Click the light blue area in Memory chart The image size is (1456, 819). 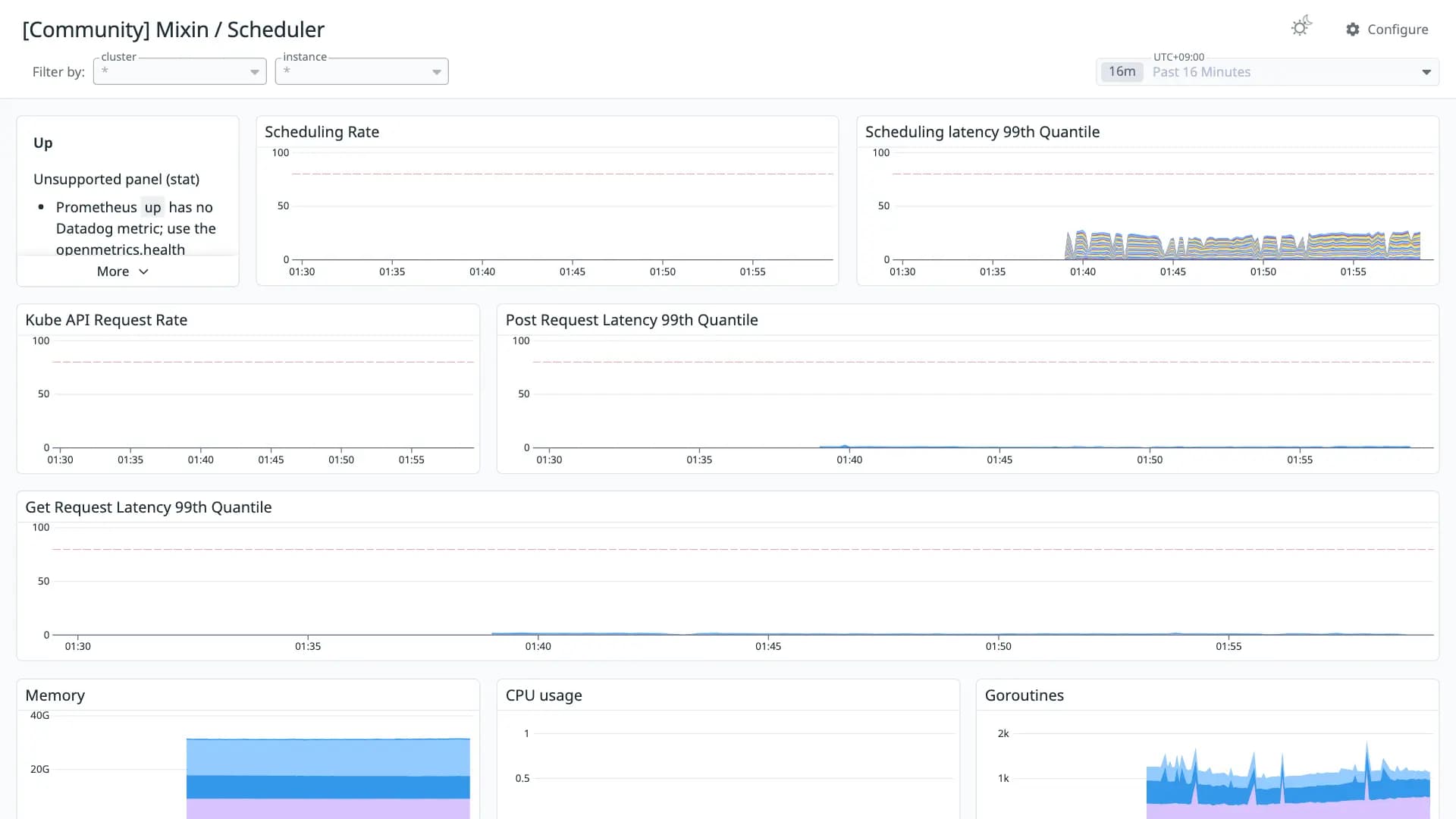[328, 757]
